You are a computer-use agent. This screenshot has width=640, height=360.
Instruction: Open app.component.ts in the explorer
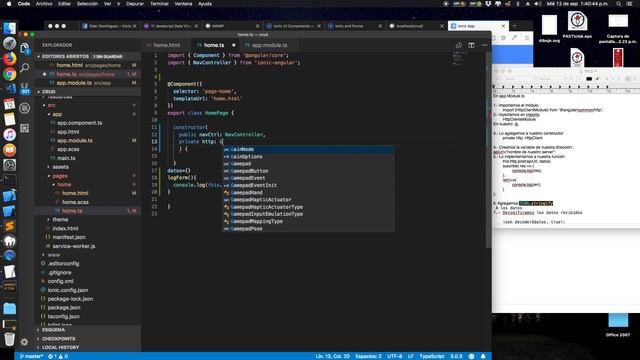click(x=80, y=123)
